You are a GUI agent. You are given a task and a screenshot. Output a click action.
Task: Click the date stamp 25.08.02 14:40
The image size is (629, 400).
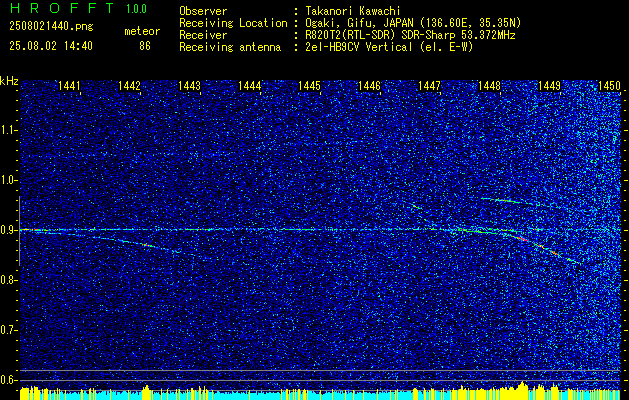[51, 46]
